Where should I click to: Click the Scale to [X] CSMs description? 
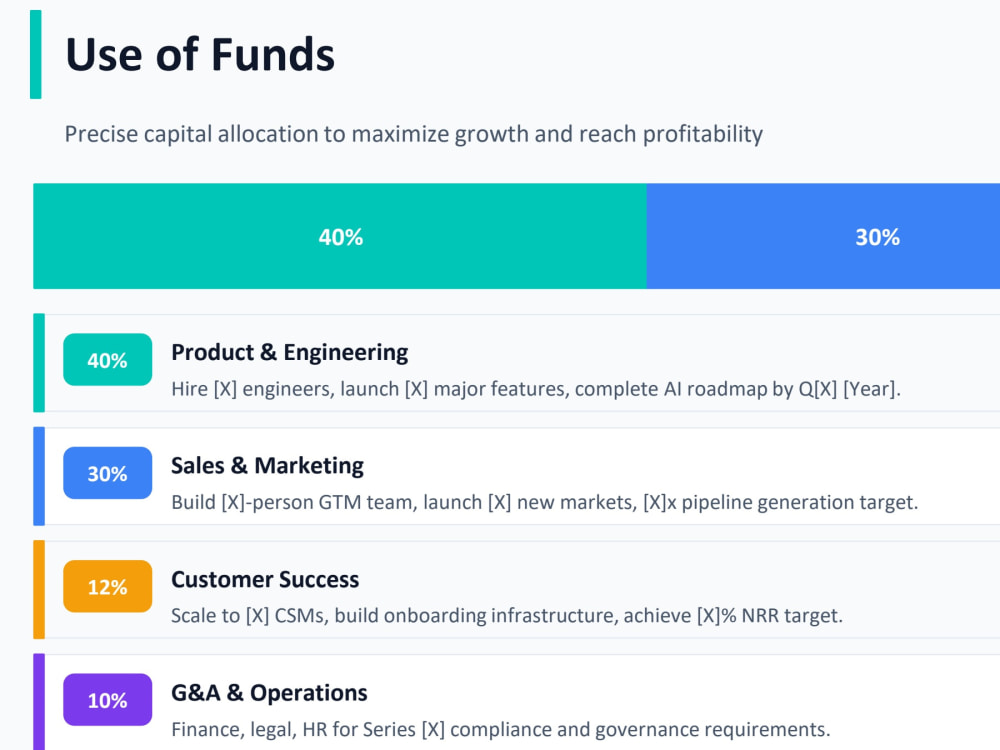pyautogui.click(x=507, y=616)
